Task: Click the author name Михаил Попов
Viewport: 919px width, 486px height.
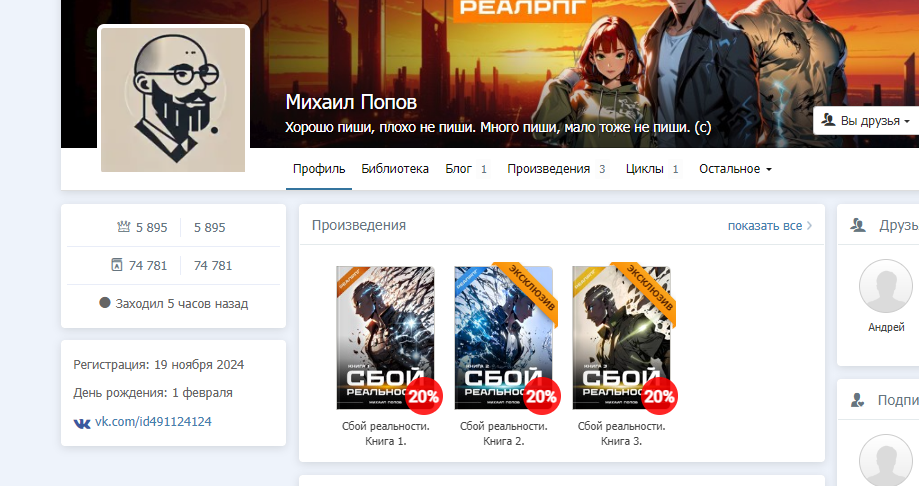Action: (x=351, y=102)
